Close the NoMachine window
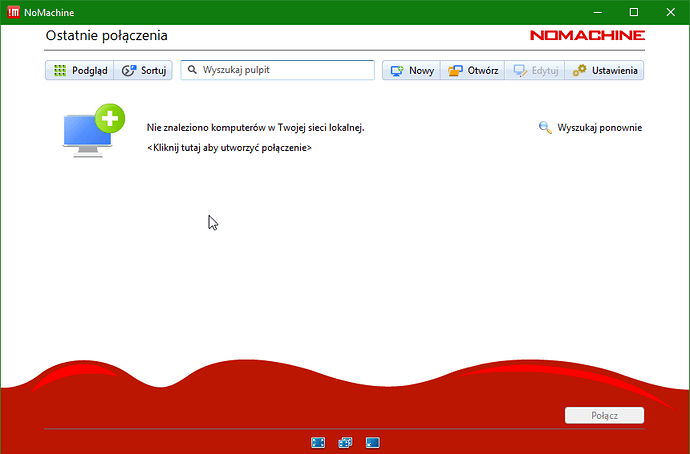This screenshot has height=454, width=690. (x=669, y=12)
